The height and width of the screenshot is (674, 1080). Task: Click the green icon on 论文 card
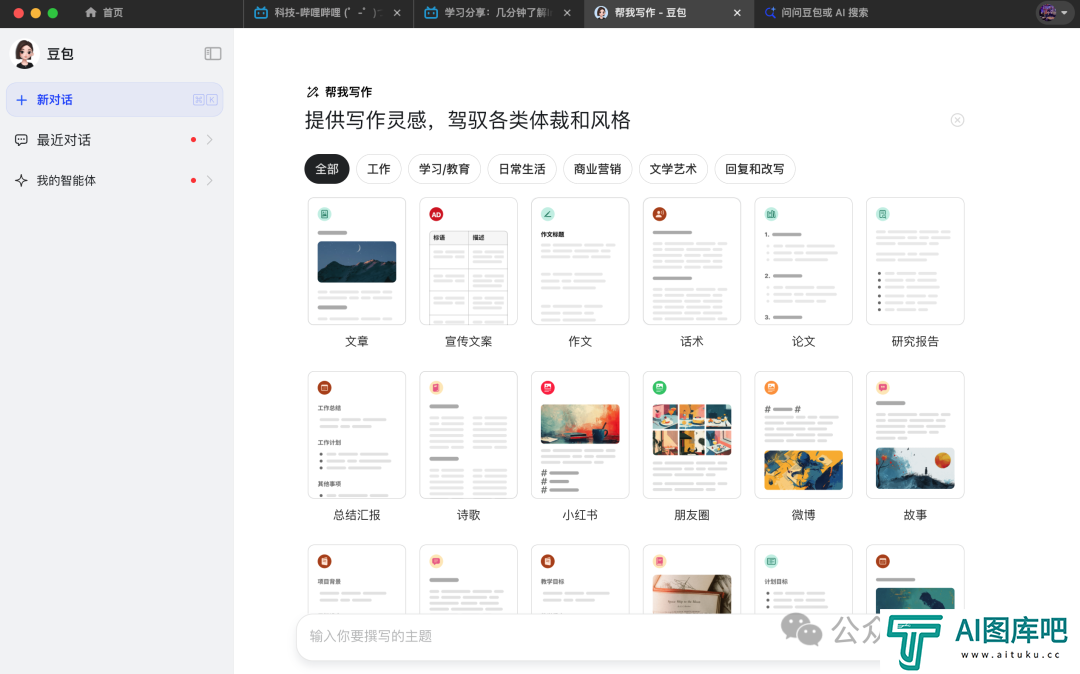[771, 214]
